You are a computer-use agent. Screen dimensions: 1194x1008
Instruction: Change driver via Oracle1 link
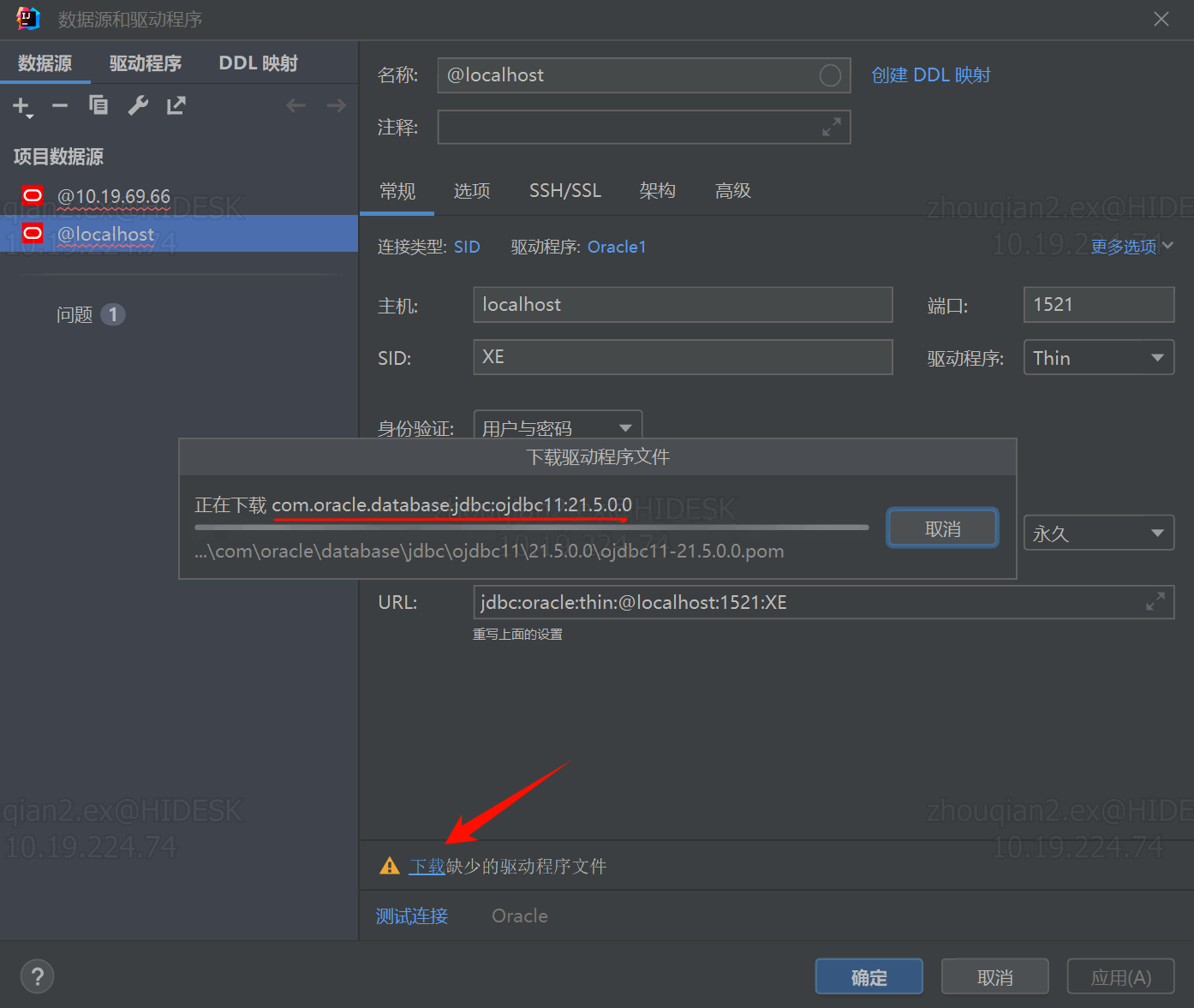(x=617, y=248)
